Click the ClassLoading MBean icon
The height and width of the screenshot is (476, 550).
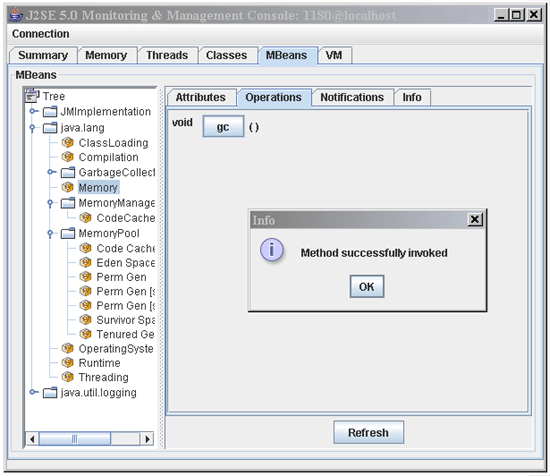click(x=67, y=143)
